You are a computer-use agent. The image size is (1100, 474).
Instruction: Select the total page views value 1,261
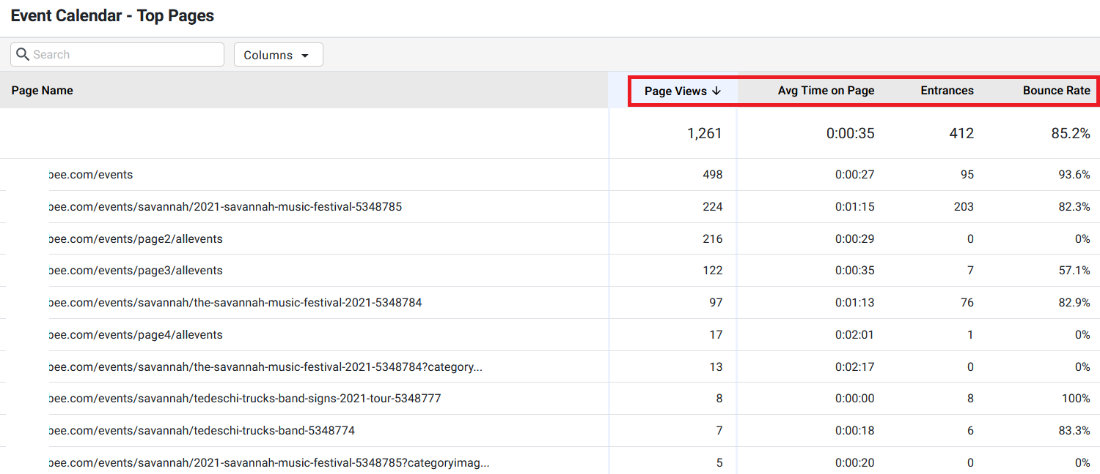coord(704,133)
